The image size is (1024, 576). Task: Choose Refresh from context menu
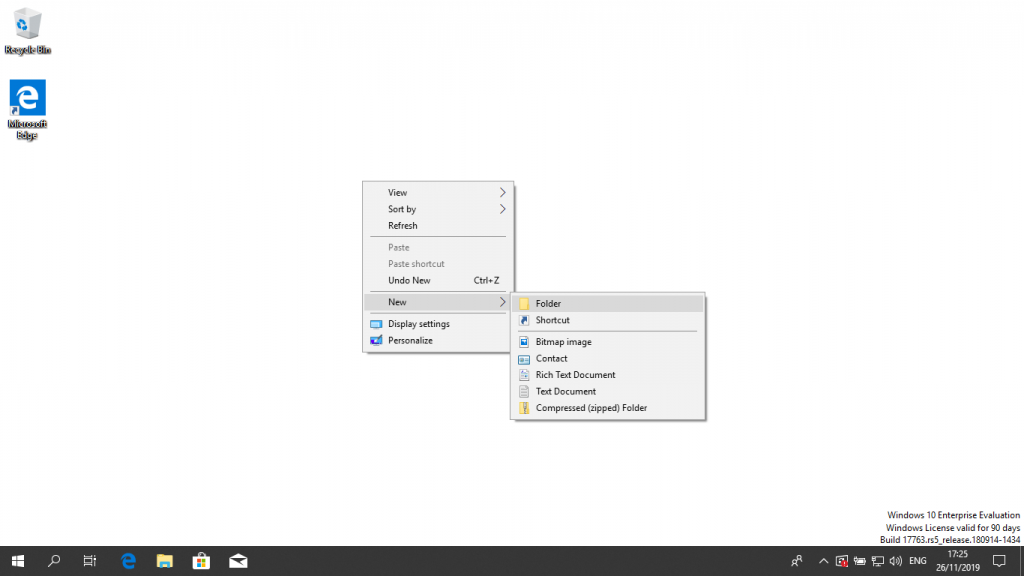pos(438,225)
